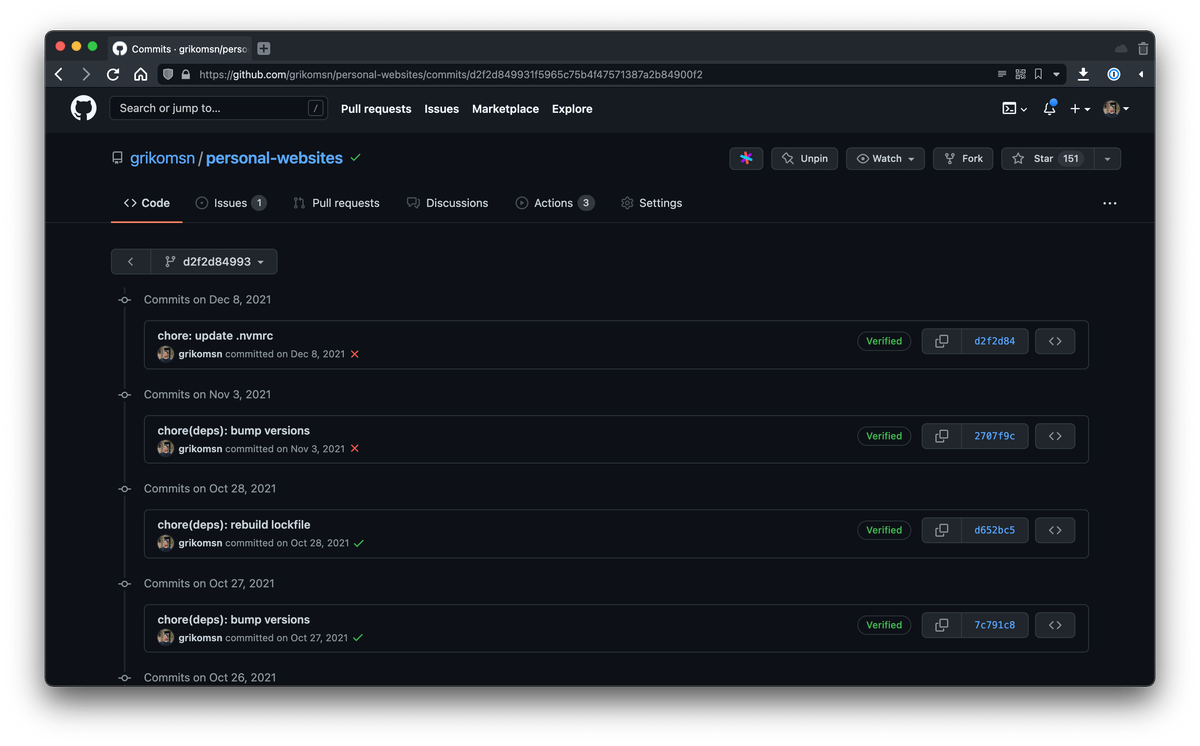Open the Actions tab
This screenshot has width=1200, height=746.
tap(555, 203)
